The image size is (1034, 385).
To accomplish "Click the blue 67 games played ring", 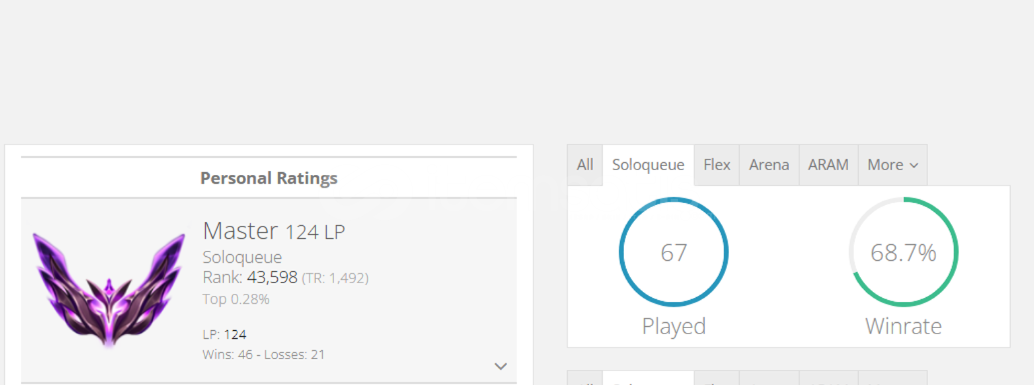I will point(673,252).
